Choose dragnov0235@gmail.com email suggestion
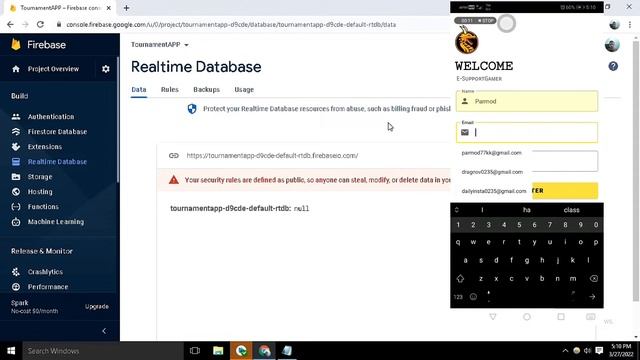640x360 pixels. 492,172
